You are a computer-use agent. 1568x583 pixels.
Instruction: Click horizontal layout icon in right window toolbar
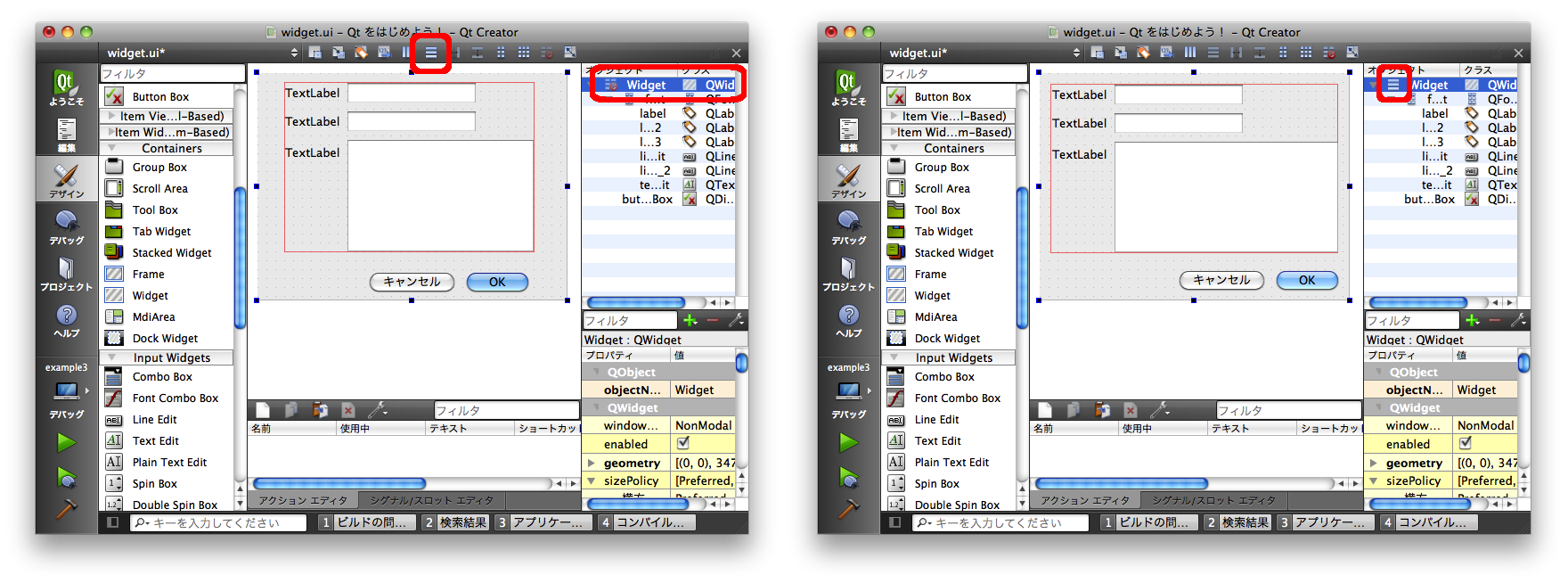click(x=1189, y=53)
